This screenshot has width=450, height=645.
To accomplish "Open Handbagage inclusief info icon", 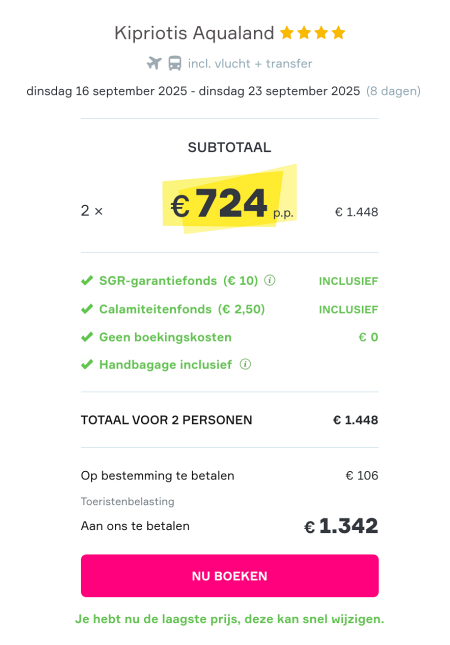I will [245, 364].
